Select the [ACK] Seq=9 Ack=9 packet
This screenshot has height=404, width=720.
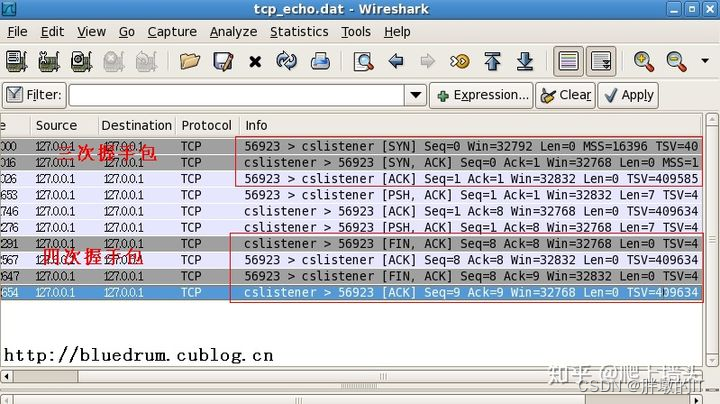pos(351,292)
